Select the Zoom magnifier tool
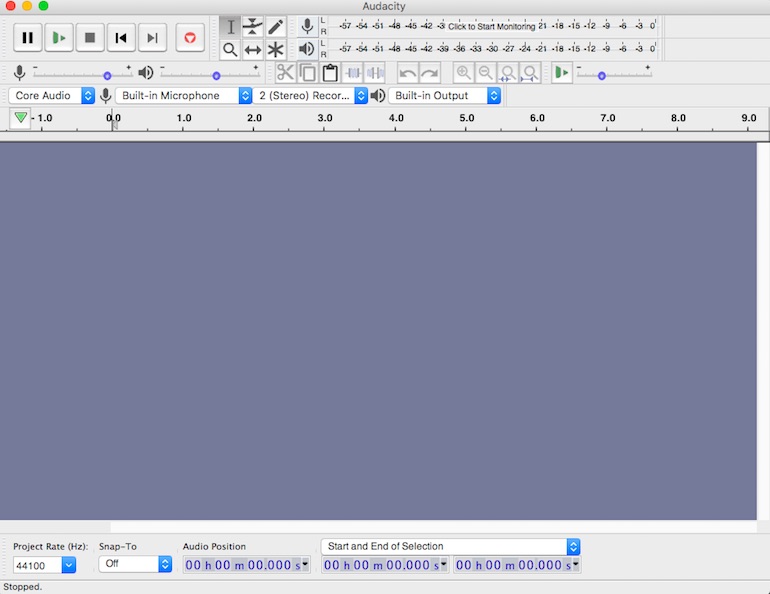The image size is (770, 594). click(x=230, y=50)
